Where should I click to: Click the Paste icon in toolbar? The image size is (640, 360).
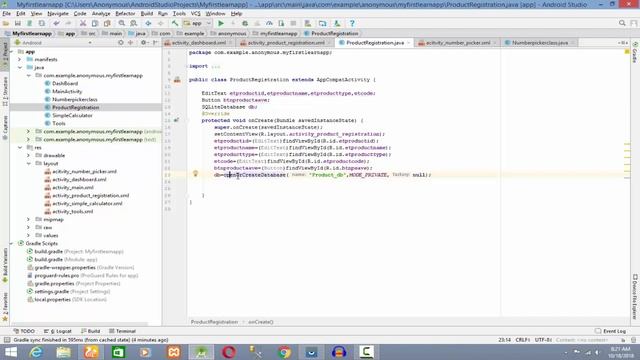[107, 24]
